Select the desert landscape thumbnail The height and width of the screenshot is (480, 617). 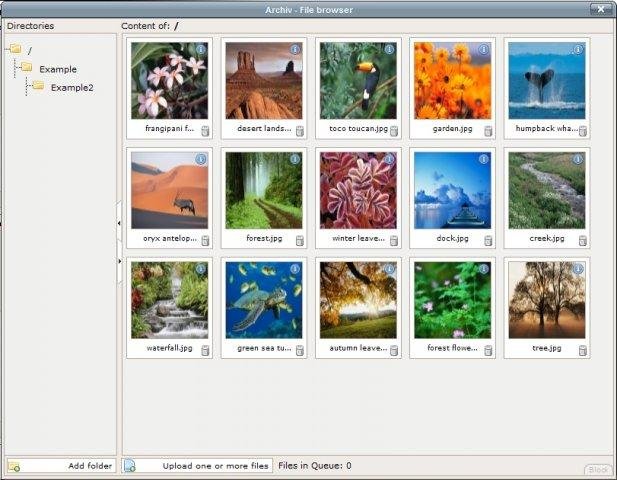tap(264, 81)
